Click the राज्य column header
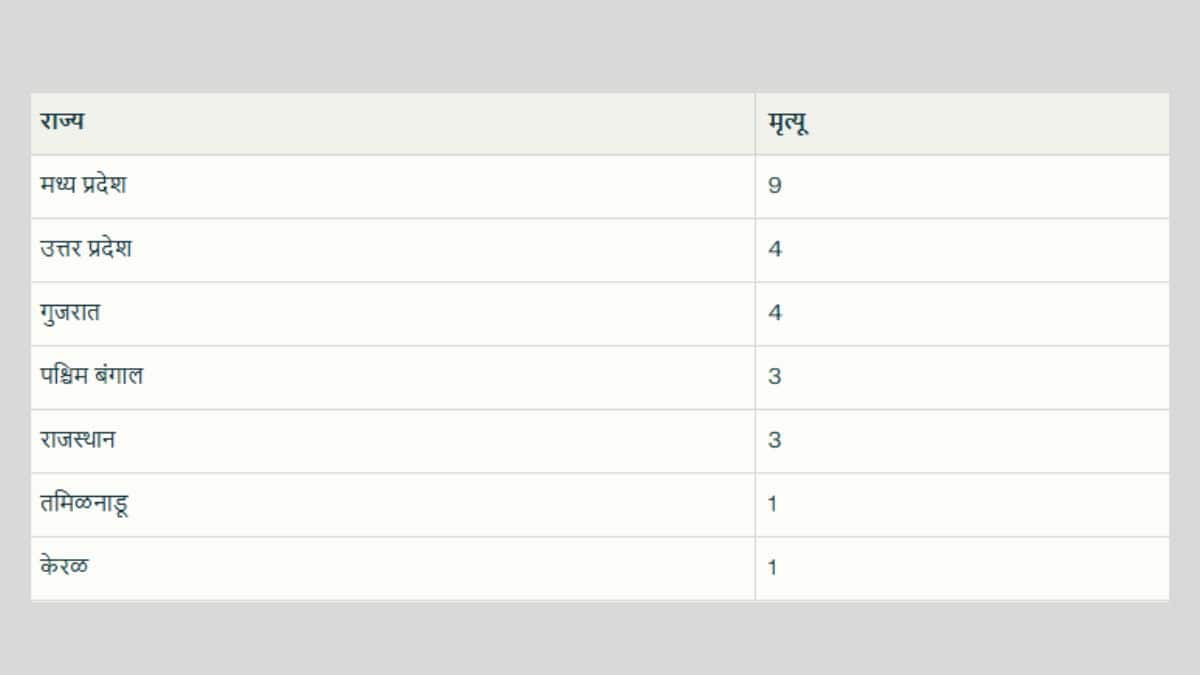Image resolution: width=1200 pixels, height=675 pixels. (x=62, y=123)
